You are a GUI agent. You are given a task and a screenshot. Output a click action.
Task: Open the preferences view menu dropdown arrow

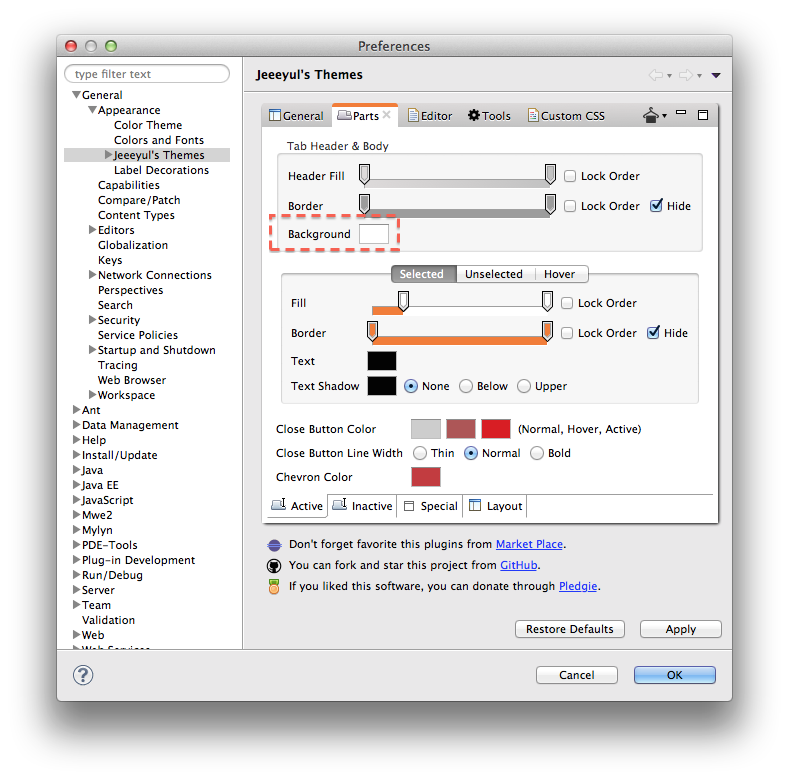(x=716, y=75)
